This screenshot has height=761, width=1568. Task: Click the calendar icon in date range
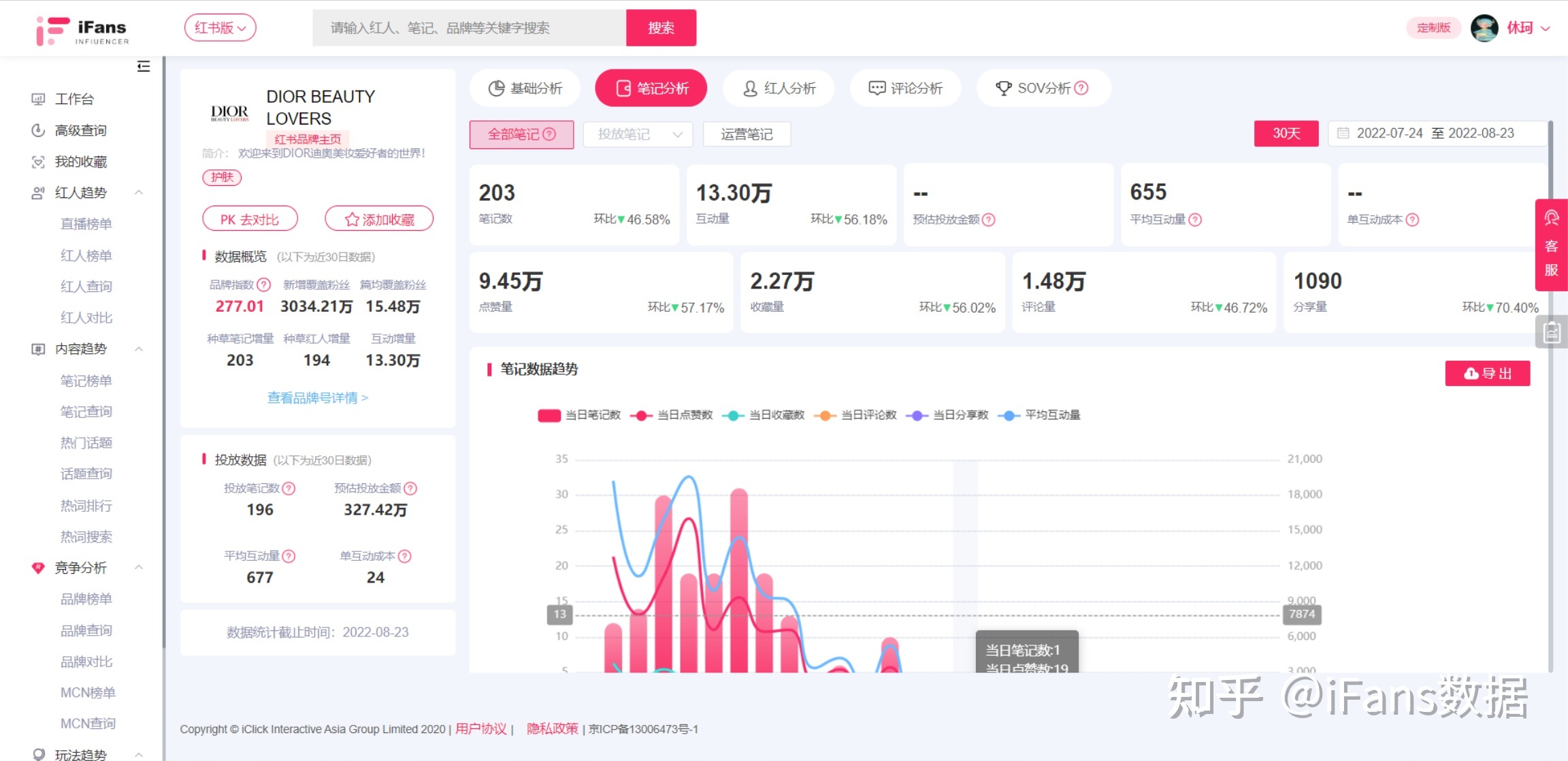[x=1343, y=133]
